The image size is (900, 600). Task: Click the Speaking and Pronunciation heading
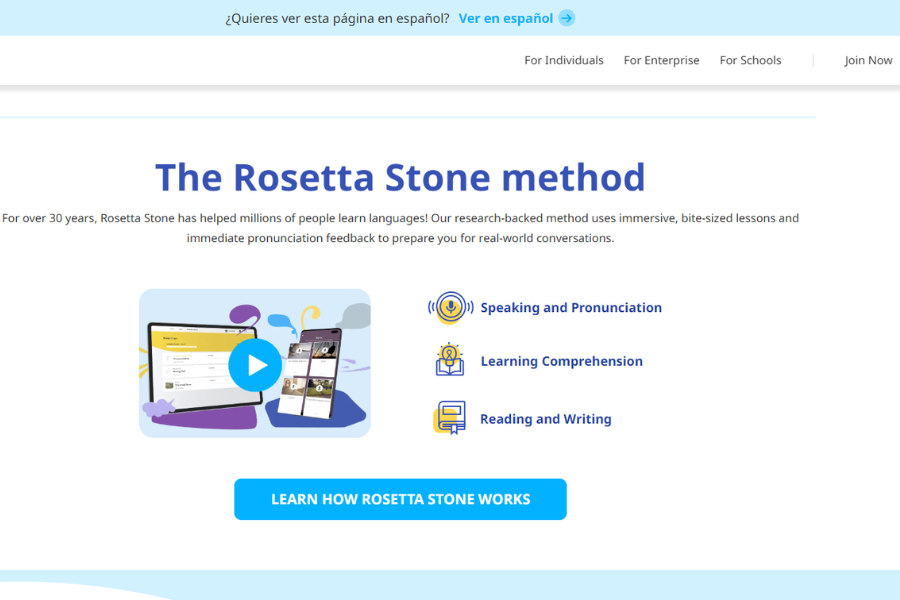point(571,308)
